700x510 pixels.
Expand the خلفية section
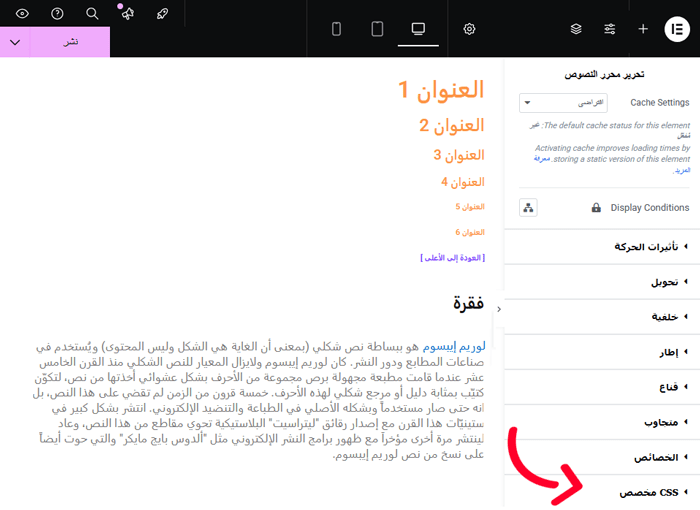[x=602, y=317]
